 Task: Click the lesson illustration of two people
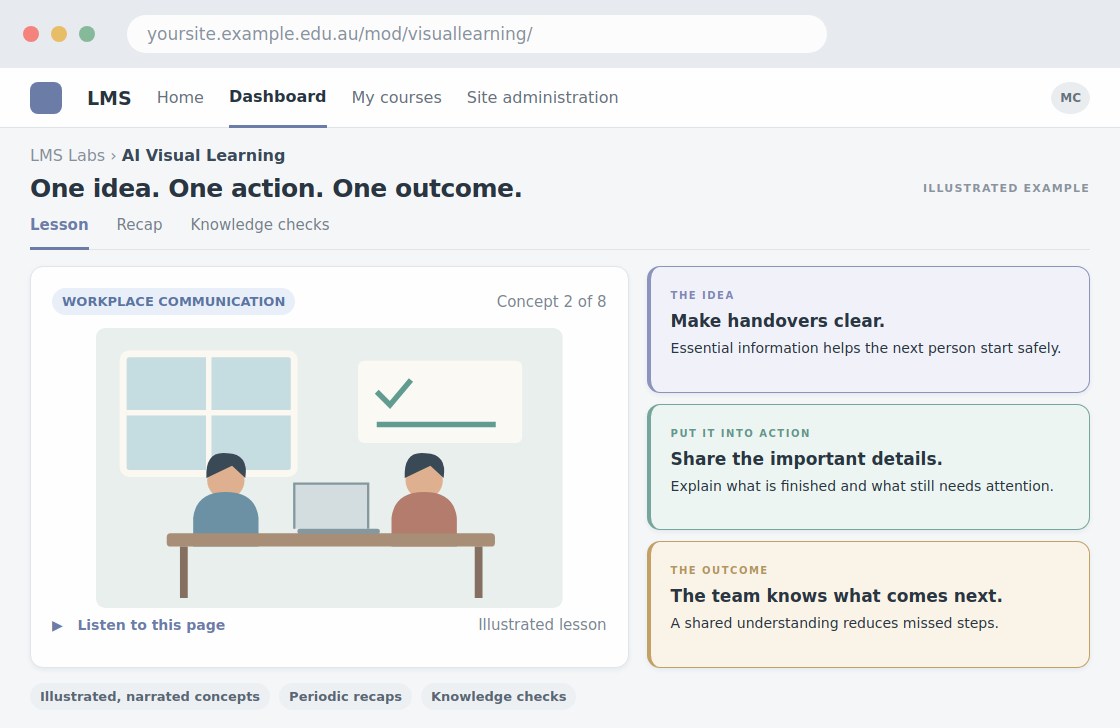tap(329, 468)
